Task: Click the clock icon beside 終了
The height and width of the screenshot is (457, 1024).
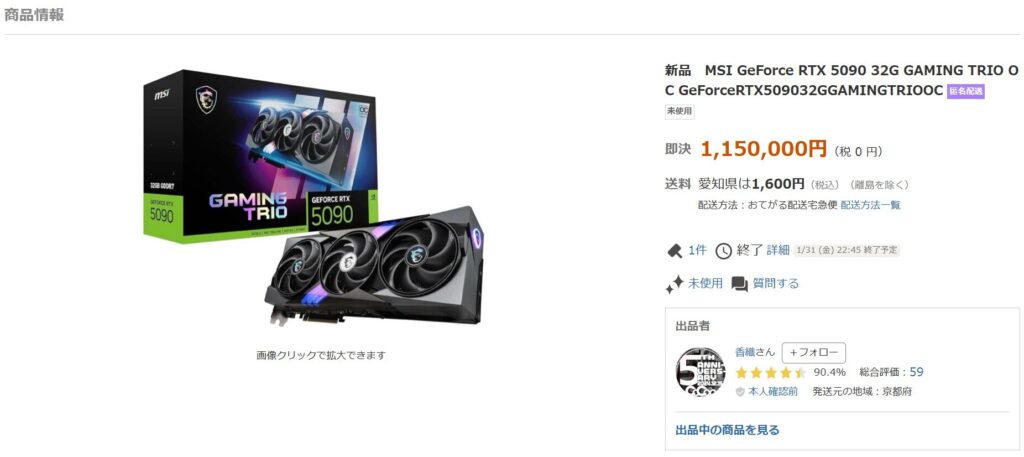Action: click(724, 251)
